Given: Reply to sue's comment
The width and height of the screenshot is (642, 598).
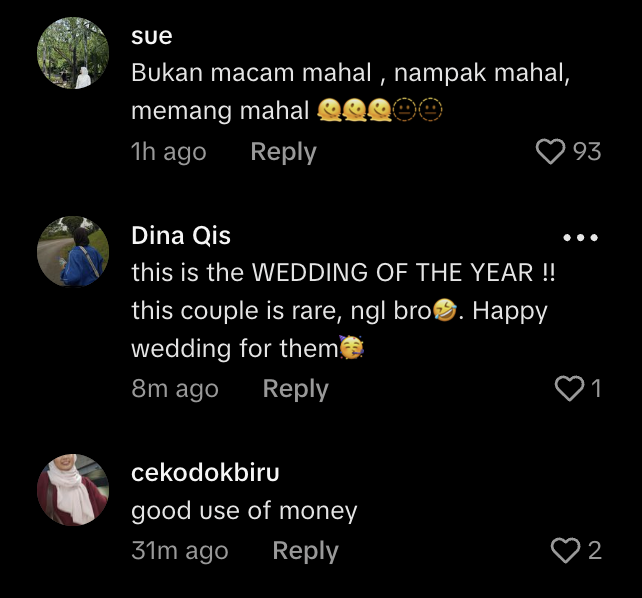Looking at the screenshot, I should 283,152.
